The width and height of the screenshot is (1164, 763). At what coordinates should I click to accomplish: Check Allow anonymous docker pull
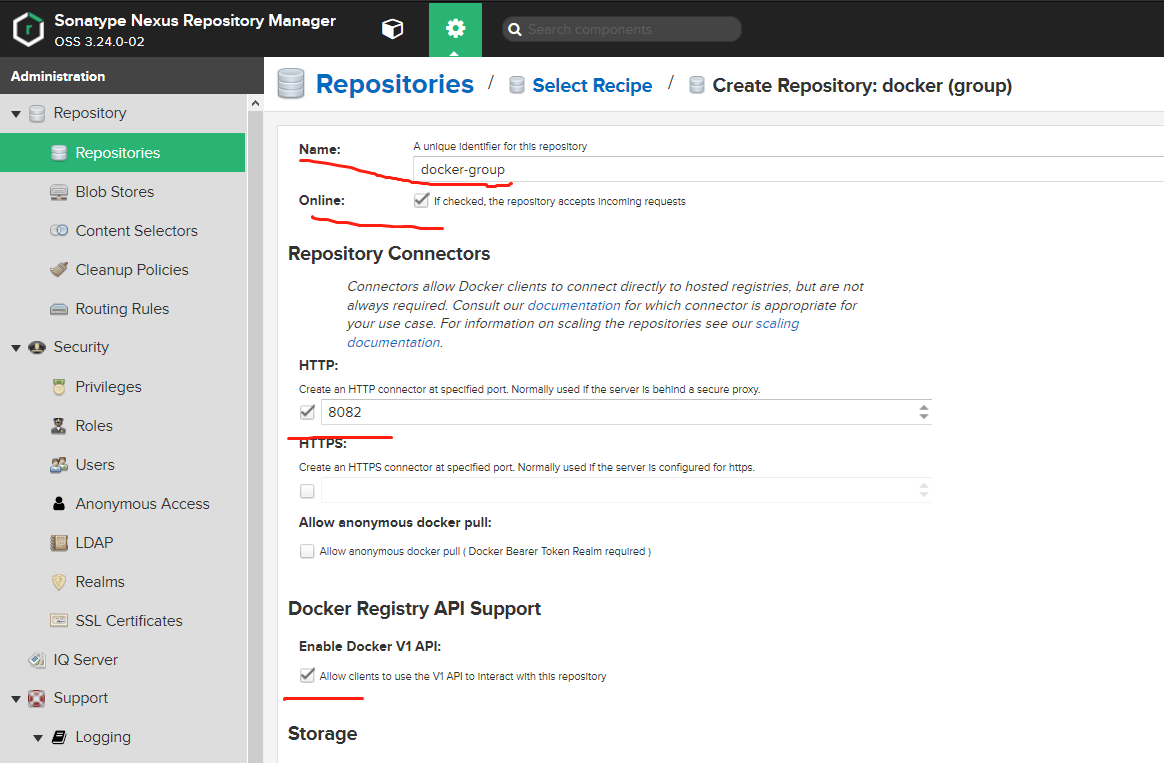[x=307, y=551]
